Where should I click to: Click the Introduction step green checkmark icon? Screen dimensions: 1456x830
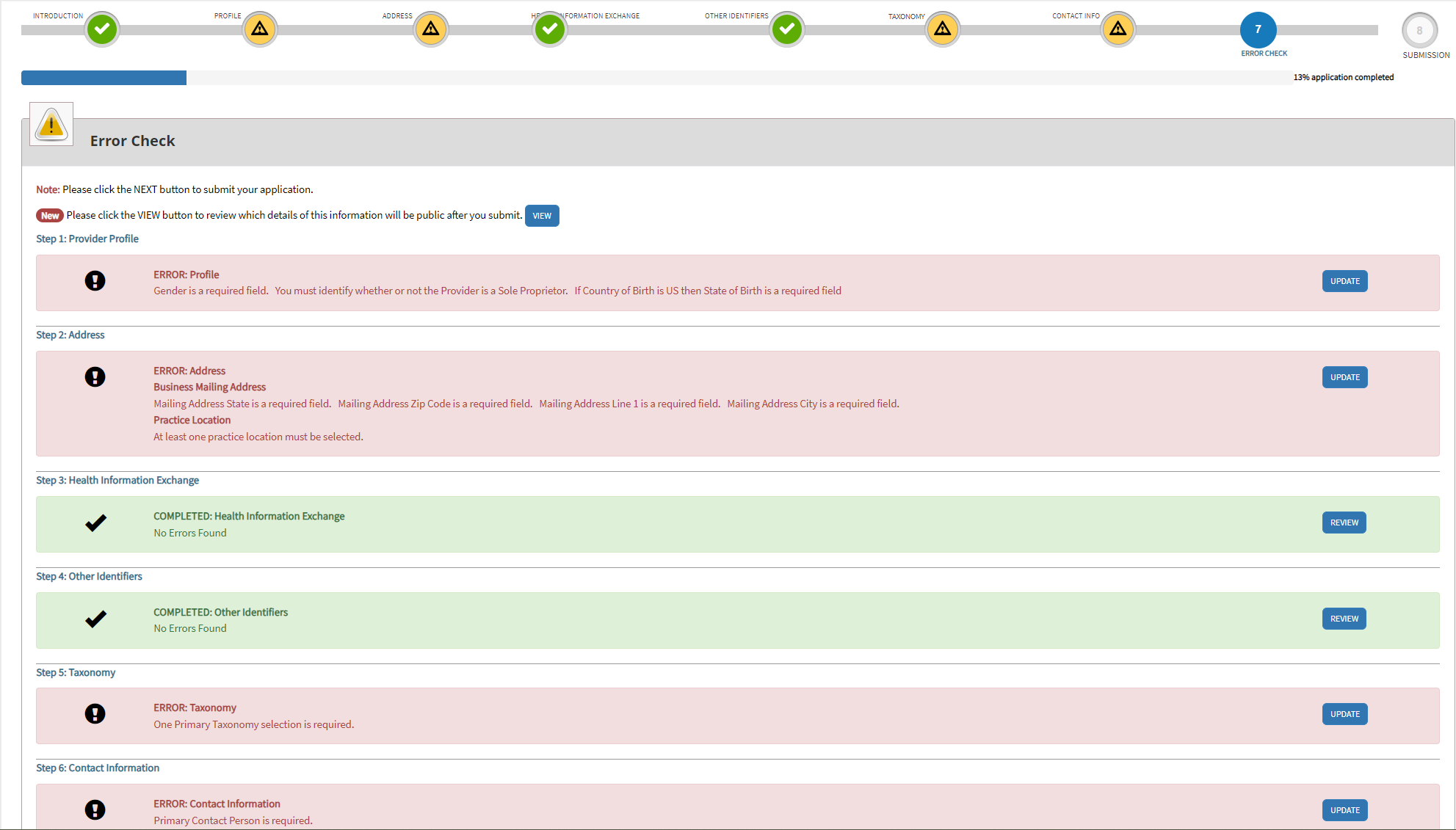pos(102,29)
